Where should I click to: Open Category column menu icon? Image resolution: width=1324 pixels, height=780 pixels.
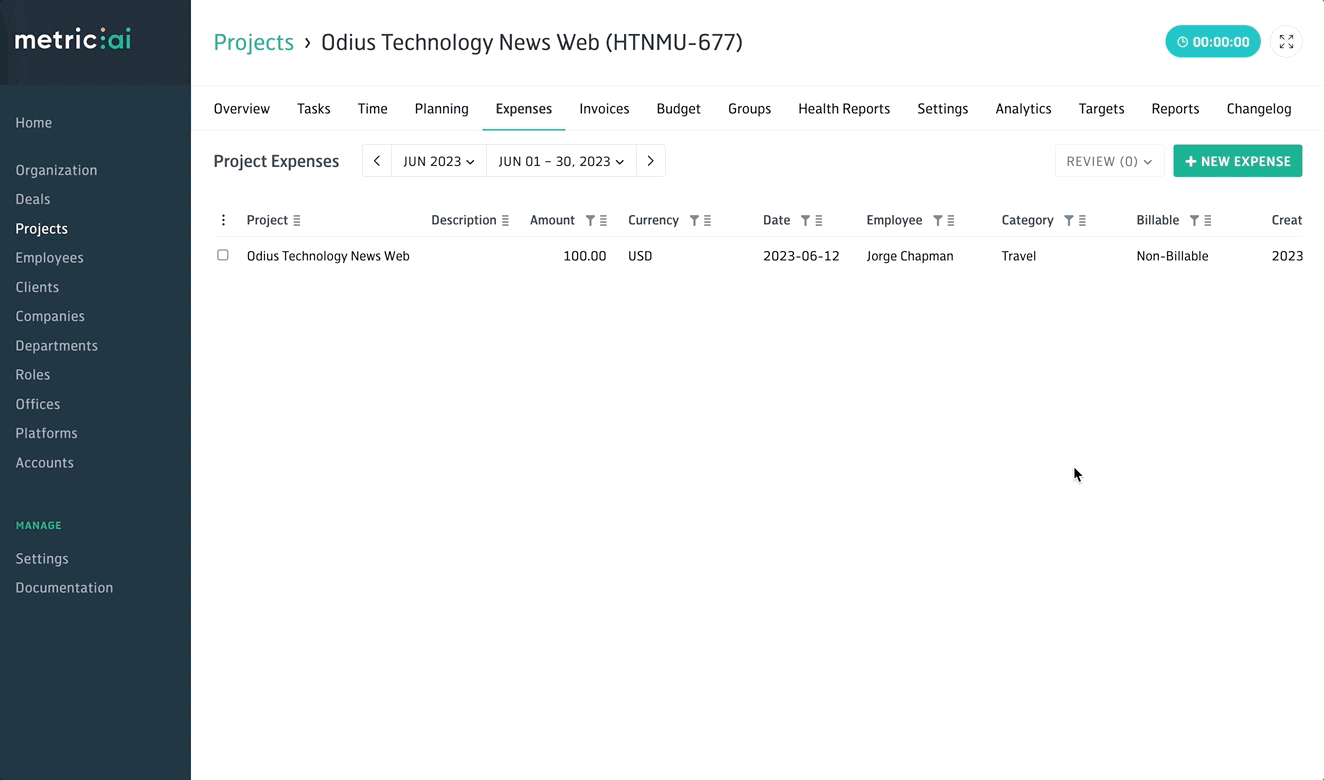pyautogui.click(x=1082, y=221)
